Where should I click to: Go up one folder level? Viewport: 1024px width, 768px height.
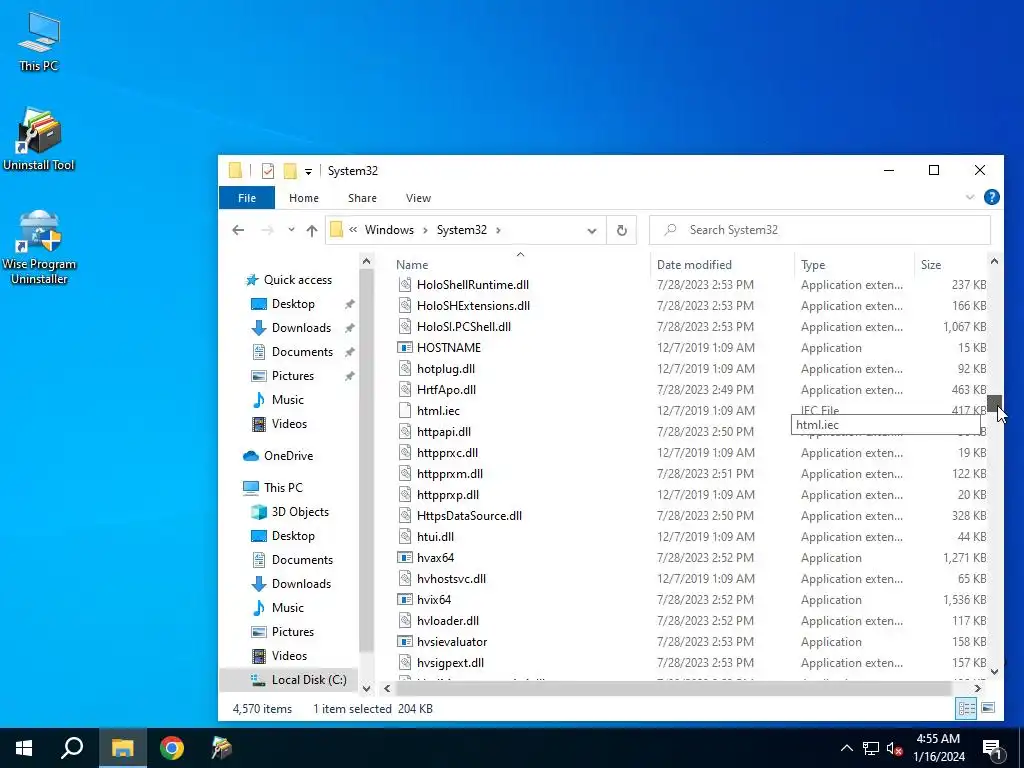(x=312, y=231)
